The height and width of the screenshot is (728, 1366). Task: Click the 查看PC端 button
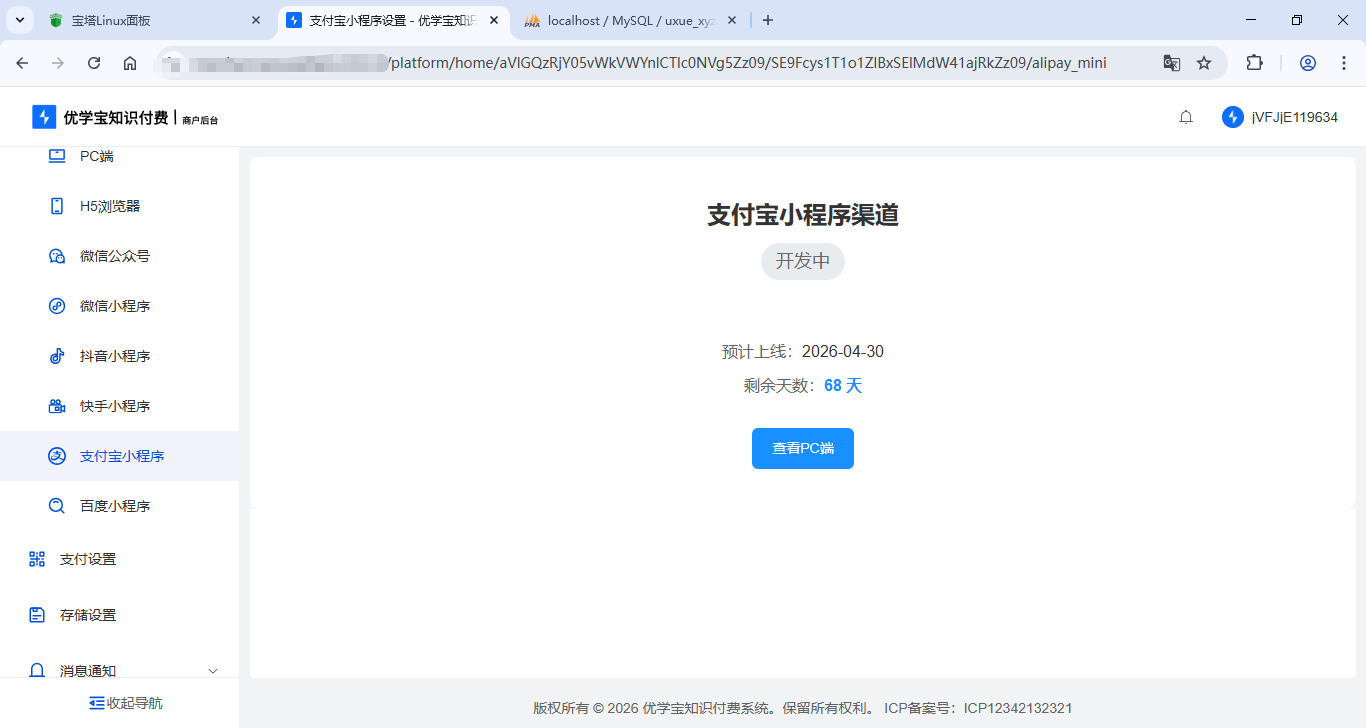click(802, 448)
